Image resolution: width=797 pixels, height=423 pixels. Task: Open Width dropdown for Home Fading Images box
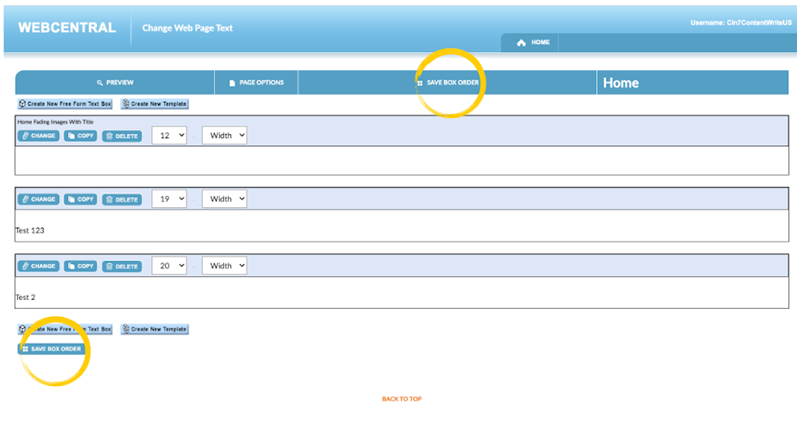click(x=224, y=135)
